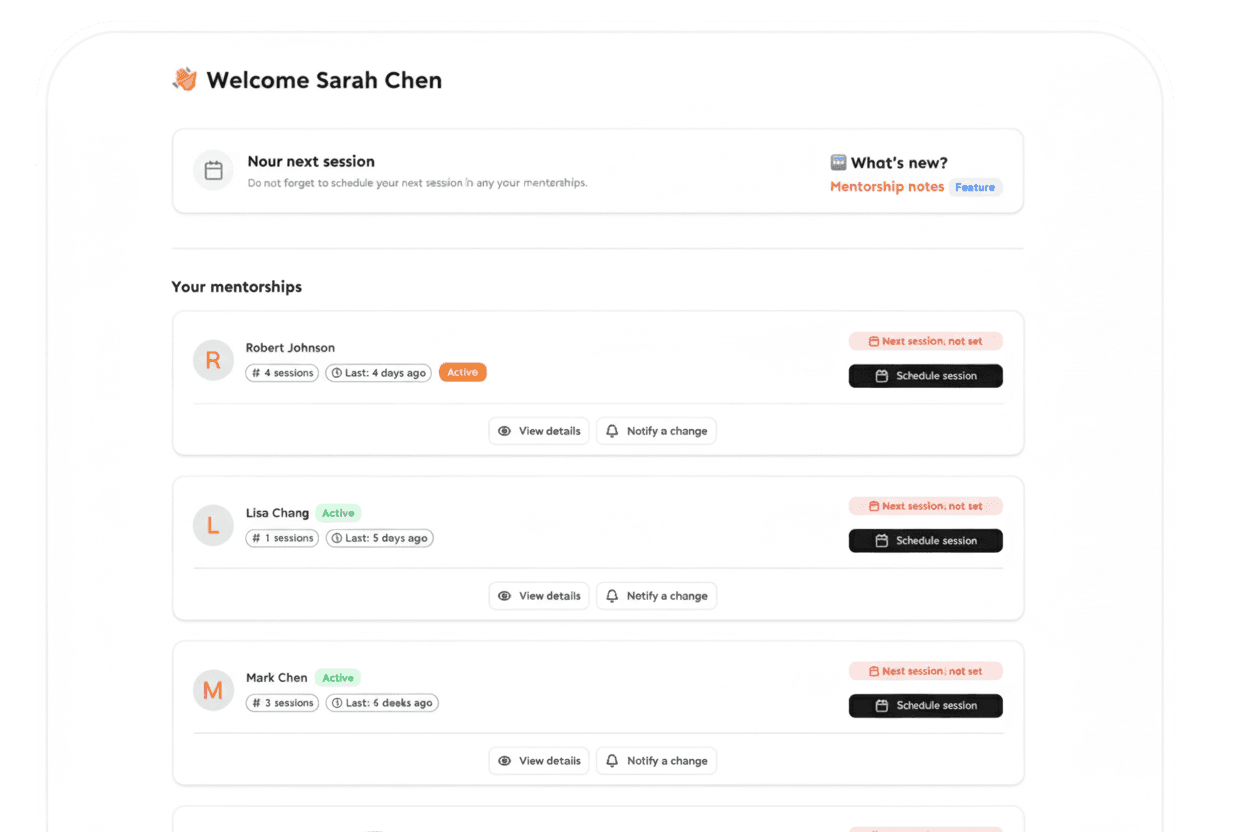Click Robert Johnson's 'Next session not set' tag
The height and width of the screenshot is (832, 1248).
pos(925,341)
